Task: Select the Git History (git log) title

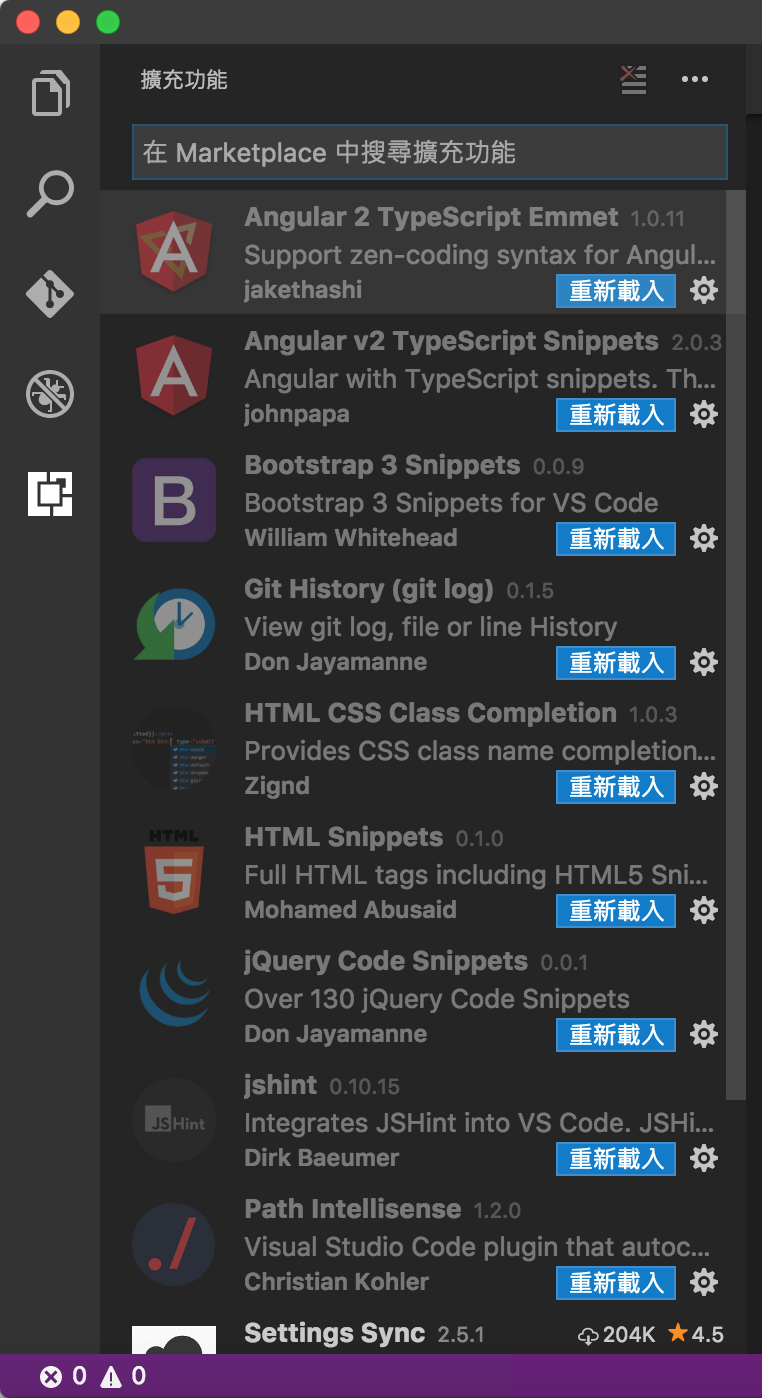Action: point(369,590)
